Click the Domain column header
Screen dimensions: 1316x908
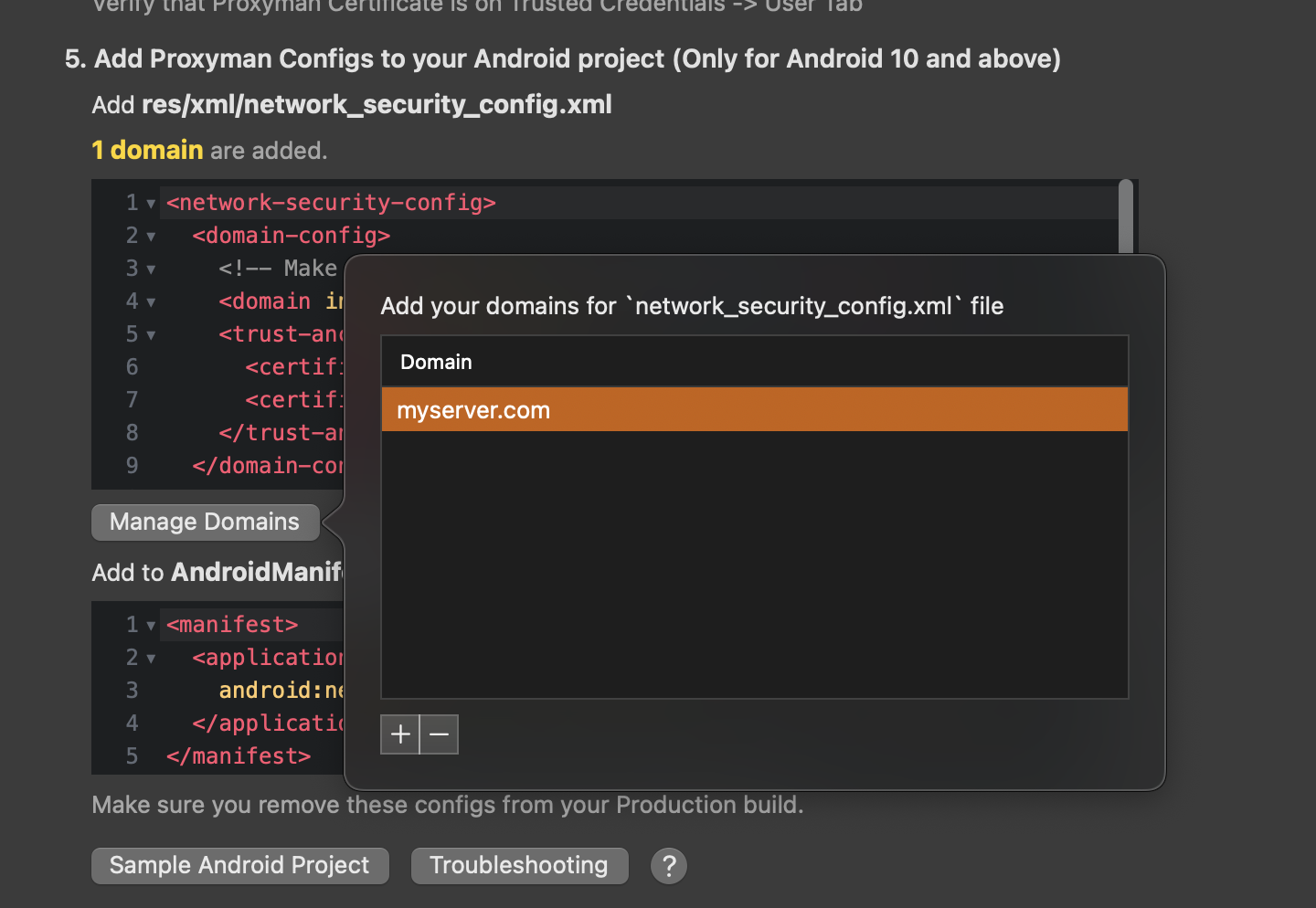(x=436, y=362)
